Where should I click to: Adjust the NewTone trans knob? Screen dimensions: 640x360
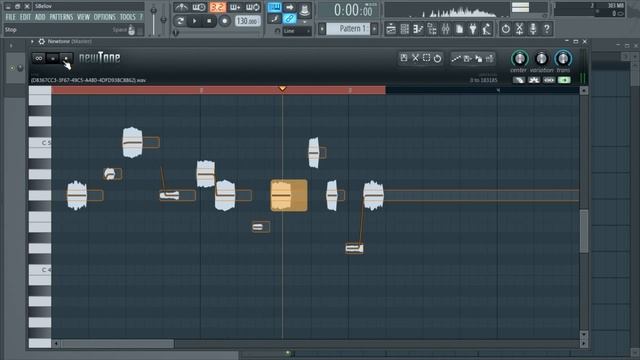click(563, 59)
